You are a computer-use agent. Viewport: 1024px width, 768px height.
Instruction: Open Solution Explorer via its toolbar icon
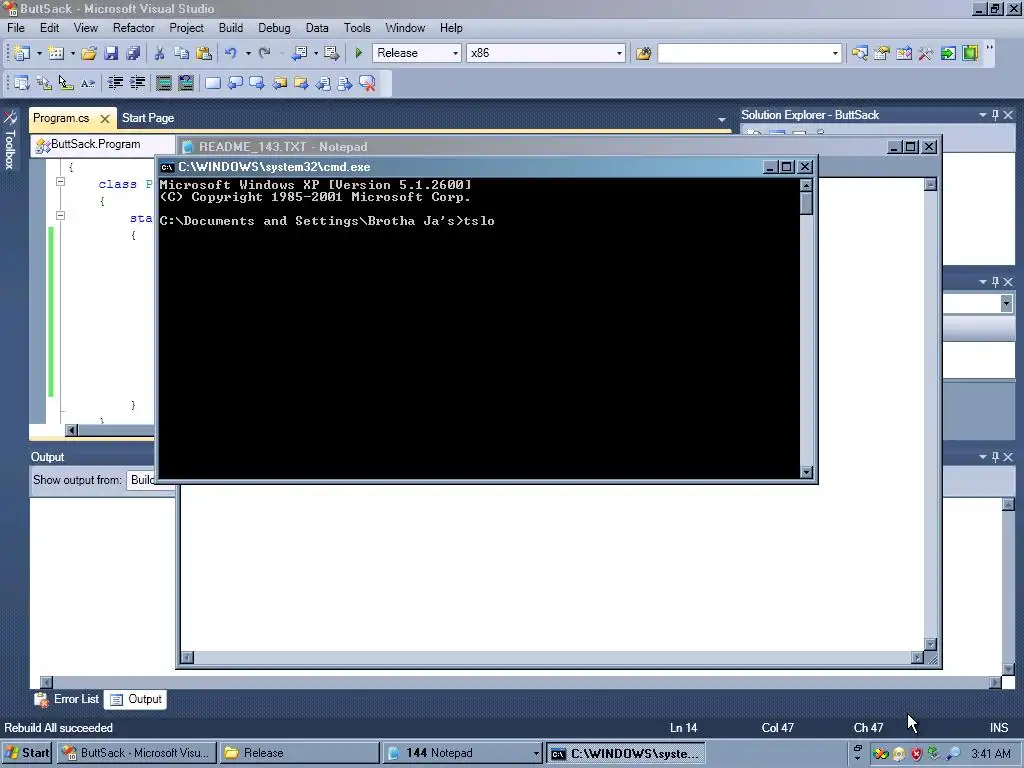pos(859,53)
